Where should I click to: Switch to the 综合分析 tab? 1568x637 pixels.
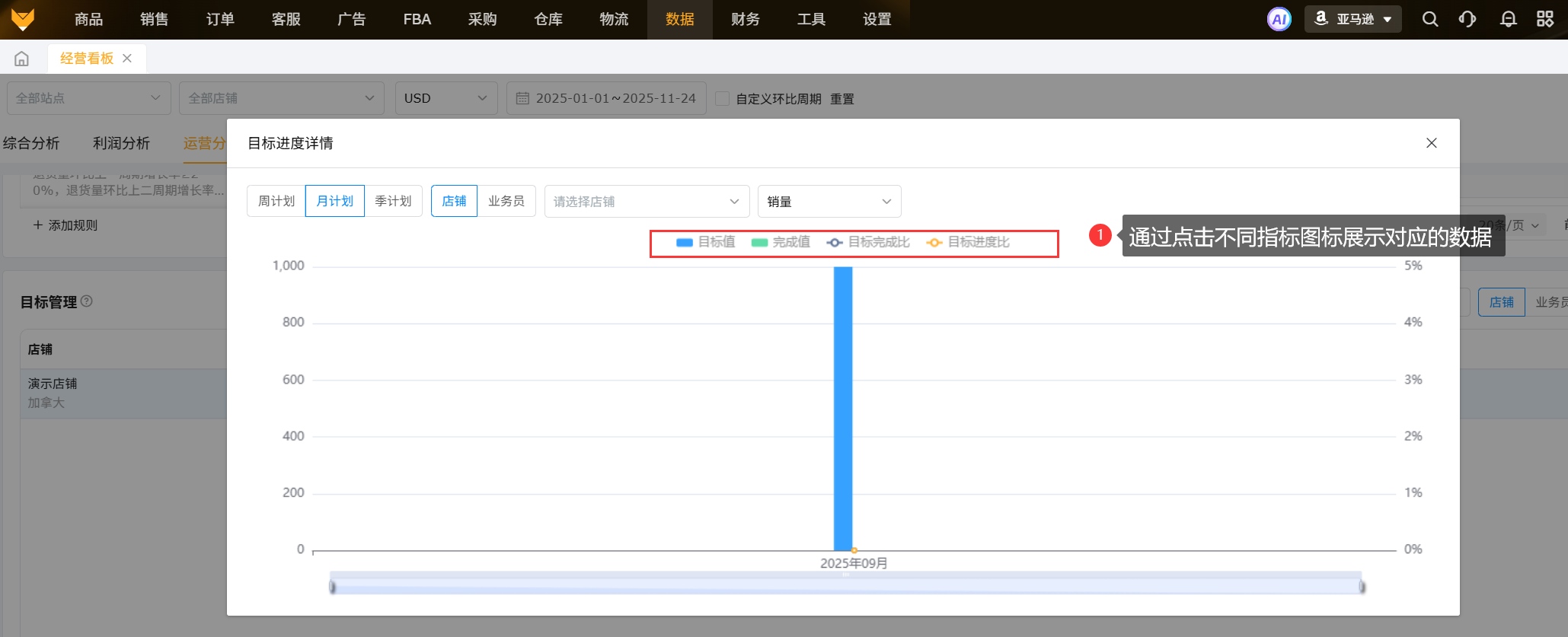click(31, 143)
